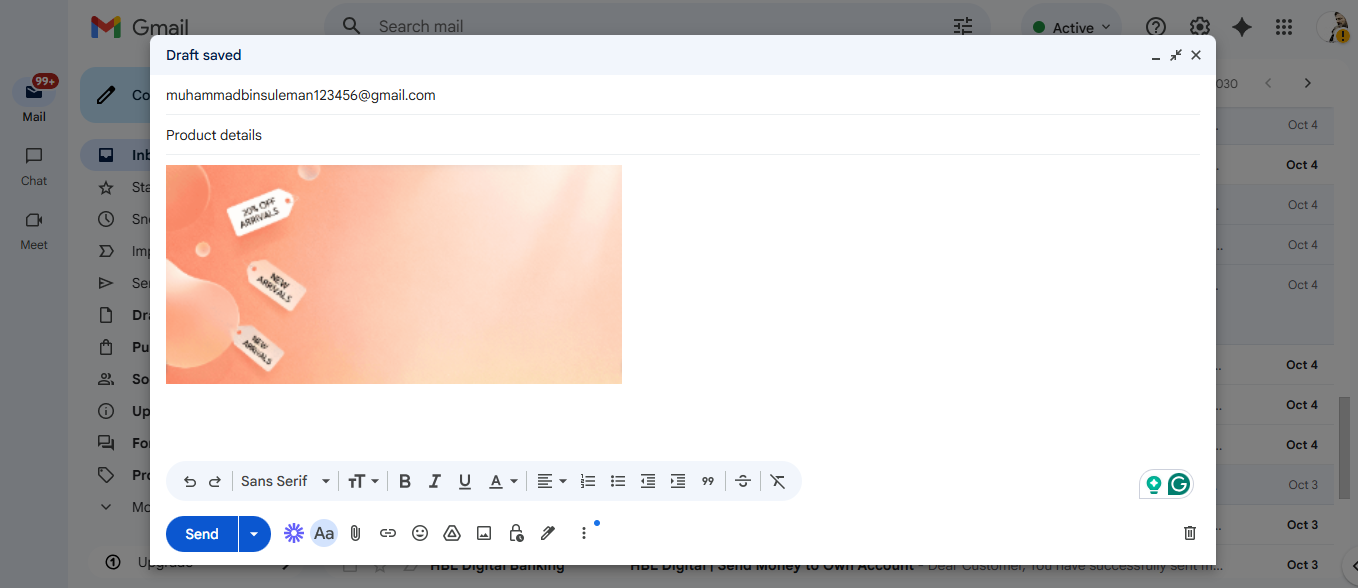Insert a link into the email
The image size is (1358, 588).
(388, 533)
